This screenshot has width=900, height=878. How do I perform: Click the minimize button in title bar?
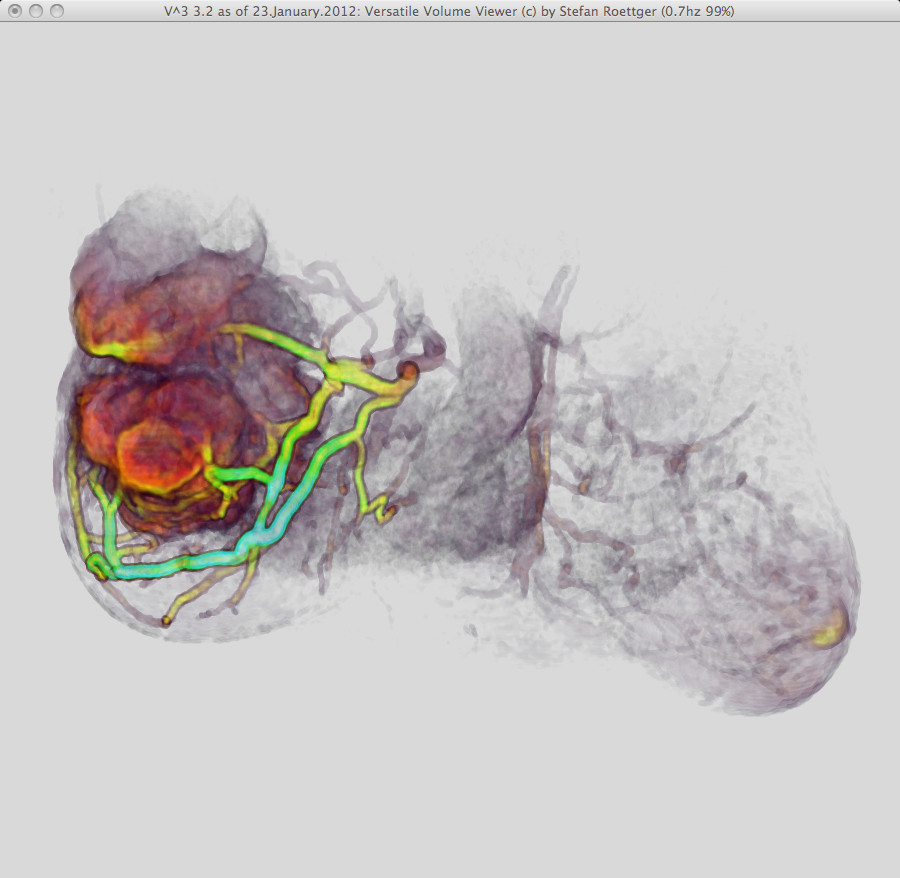(36, 11)
